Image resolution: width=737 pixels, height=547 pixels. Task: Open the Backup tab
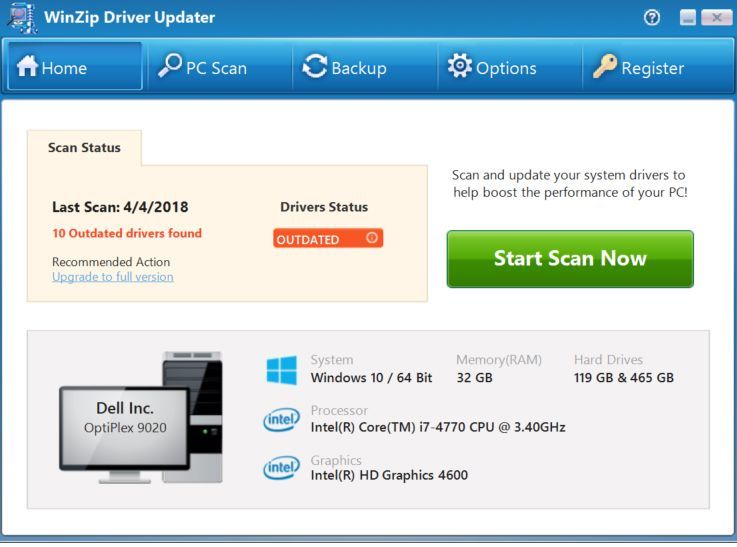click(x=365, y=66)
